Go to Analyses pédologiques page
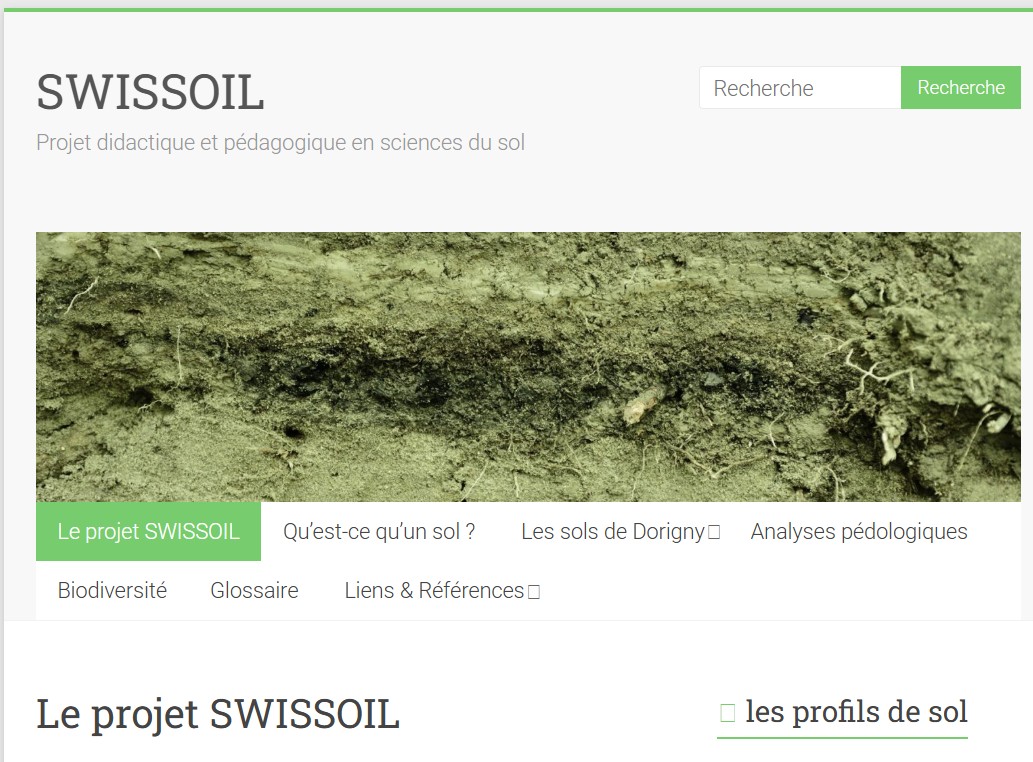Image resolution: width=1033 pixels, height=762 pixels. pos(859,531)
